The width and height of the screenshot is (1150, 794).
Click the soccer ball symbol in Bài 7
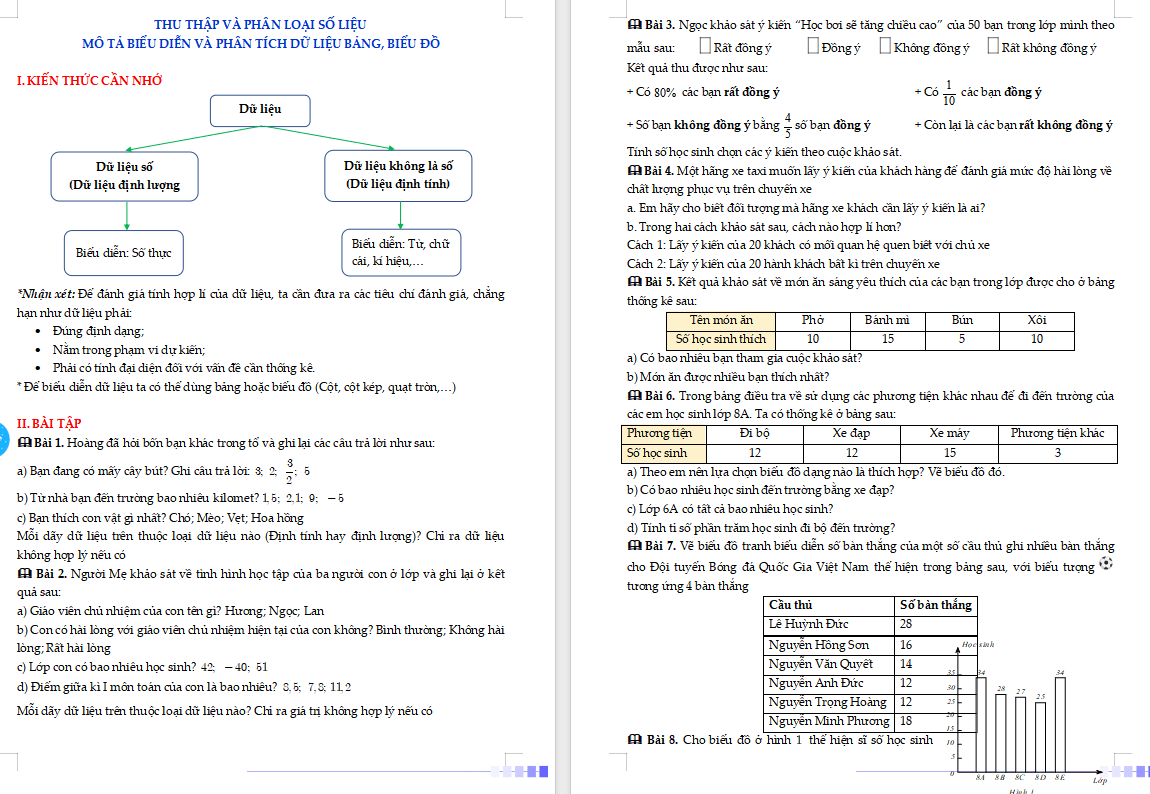[x=1105, y=564]
